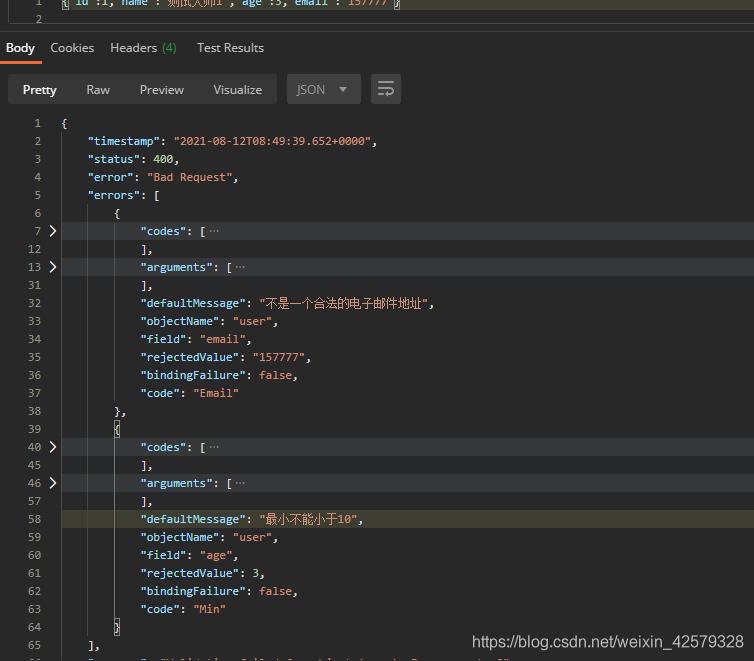Click the "timestamp" key on line 2
This screenshot has height=661, width=754.
(124, 141)
